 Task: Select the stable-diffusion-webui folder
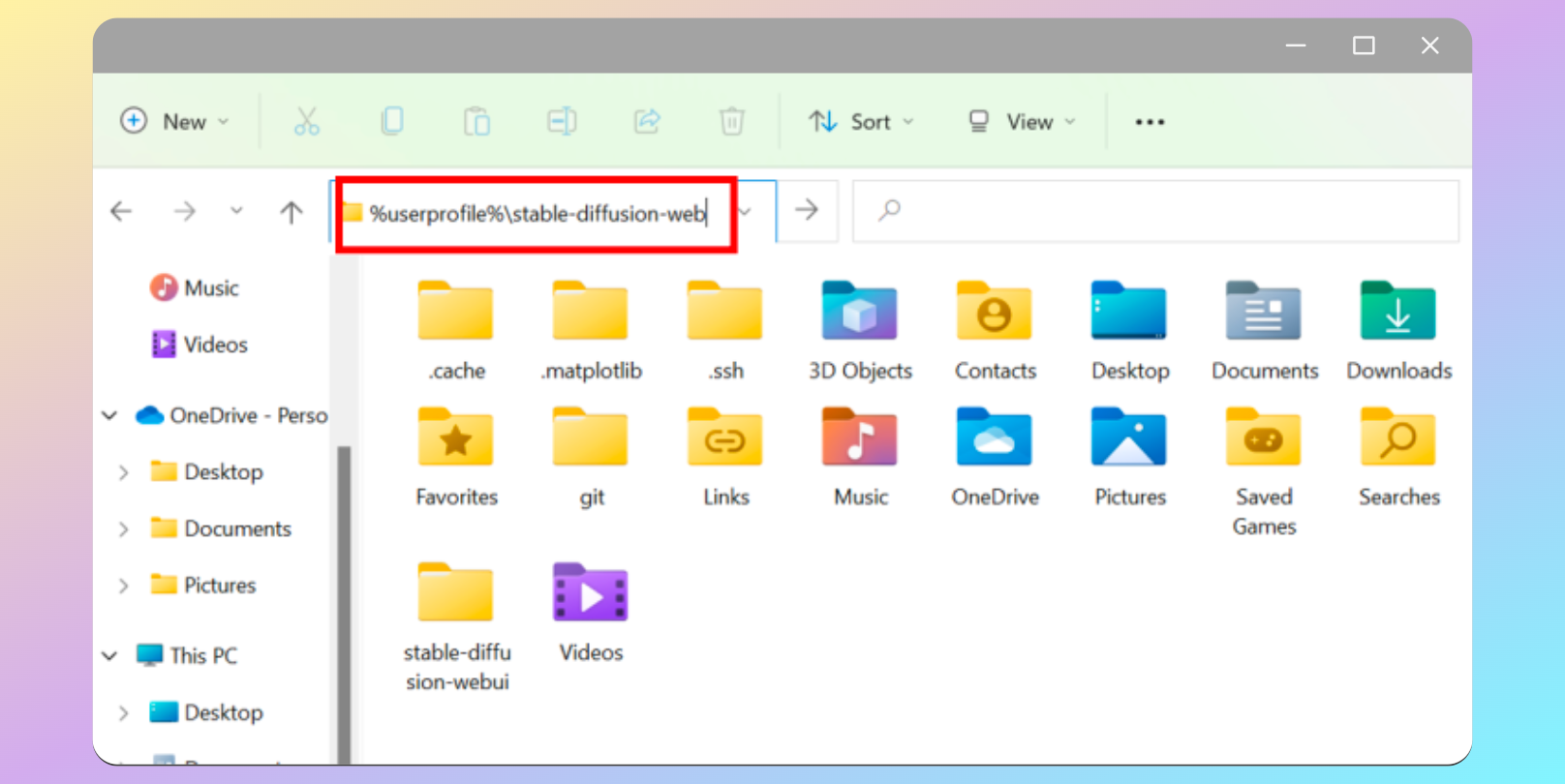pos(456,626)
